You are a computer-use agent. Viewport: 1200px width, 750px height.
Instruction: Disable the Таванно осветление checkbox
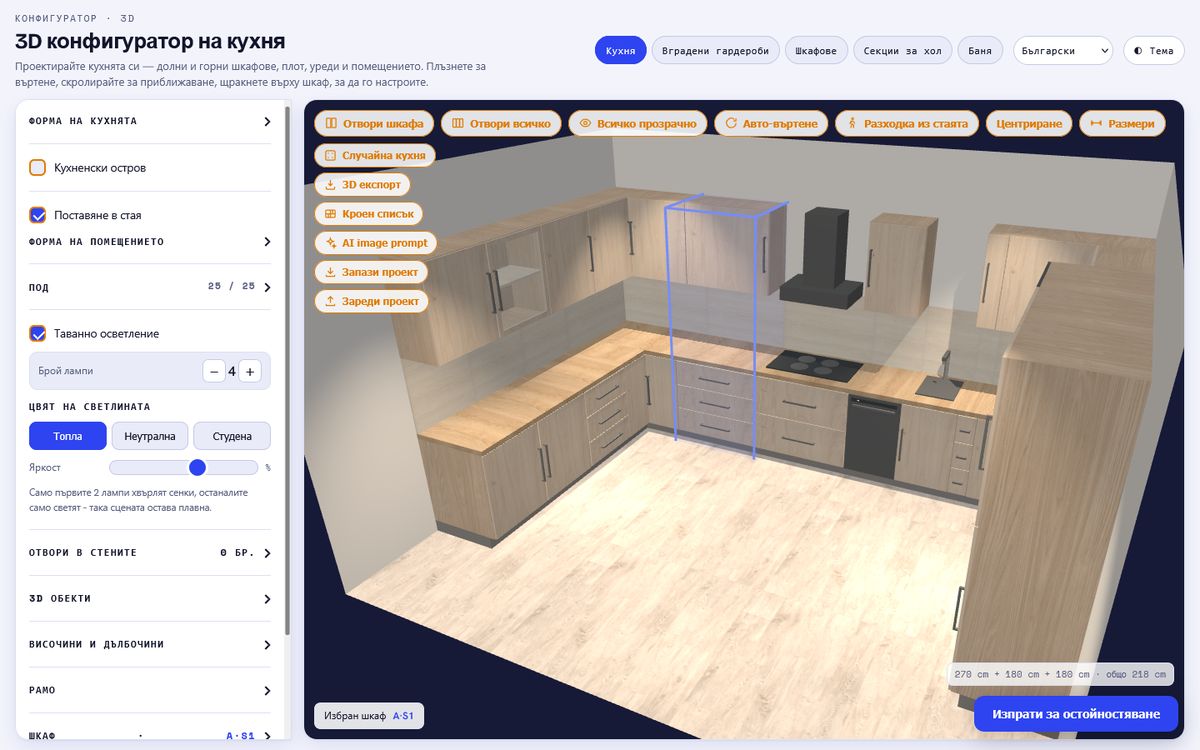click(x=38, y=334)
